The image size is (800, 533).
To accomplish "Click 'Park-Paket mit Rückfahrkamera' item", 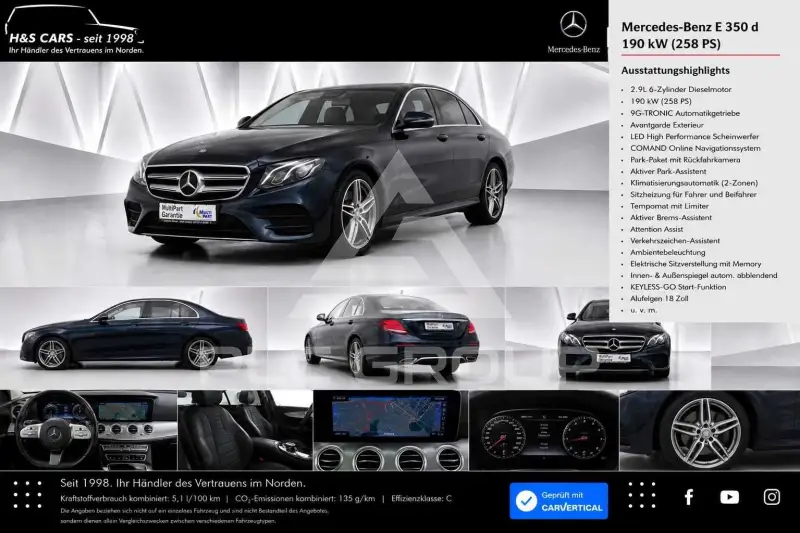I will 685,160.
